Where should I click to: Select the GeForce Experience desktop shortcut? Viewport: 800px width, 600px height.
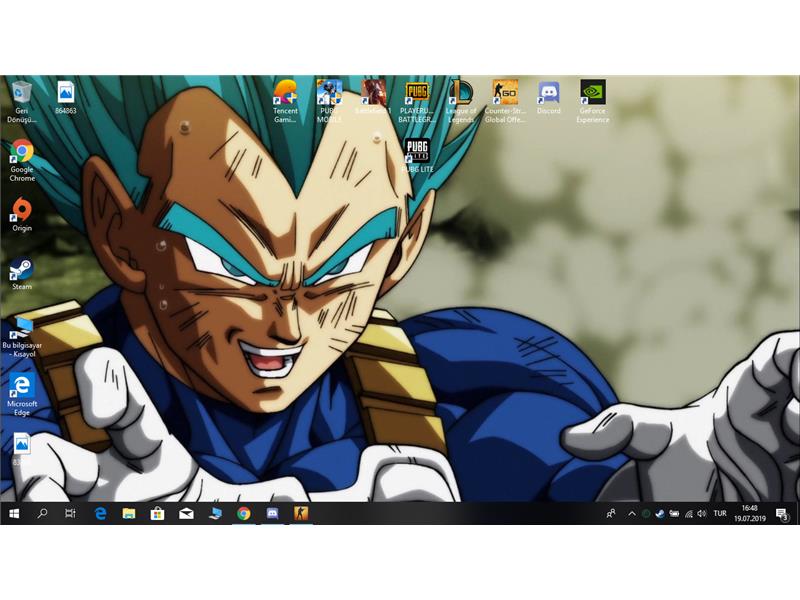coord(593,102)
